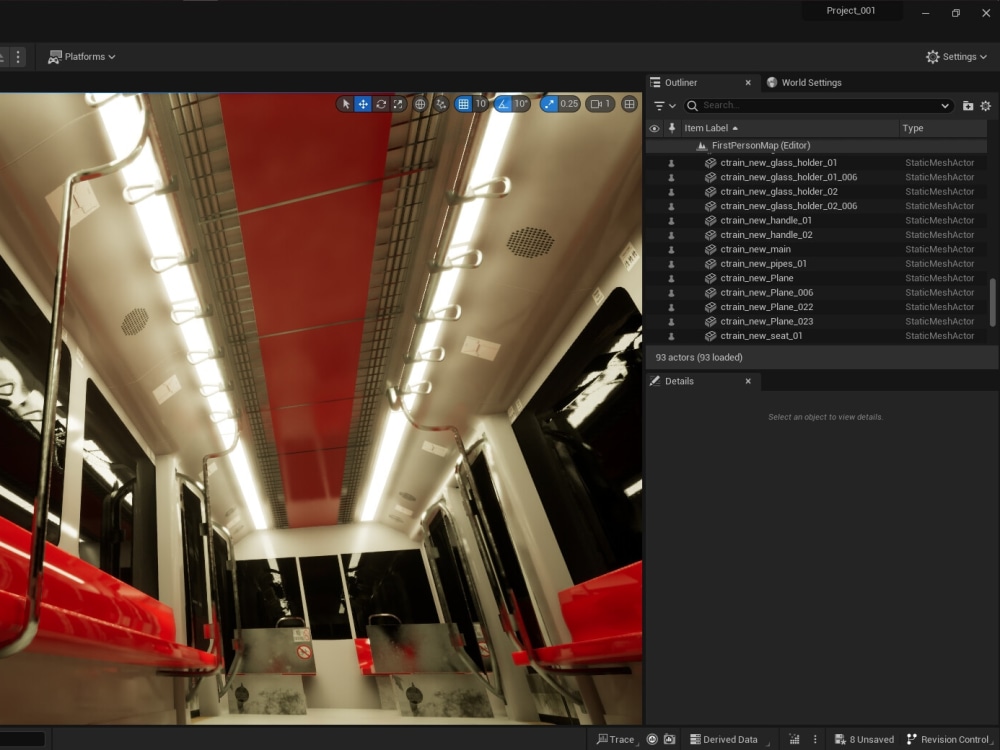Click the trace recording toggle icon
The height and width of the screenshot is (750, 1000).
652,739
